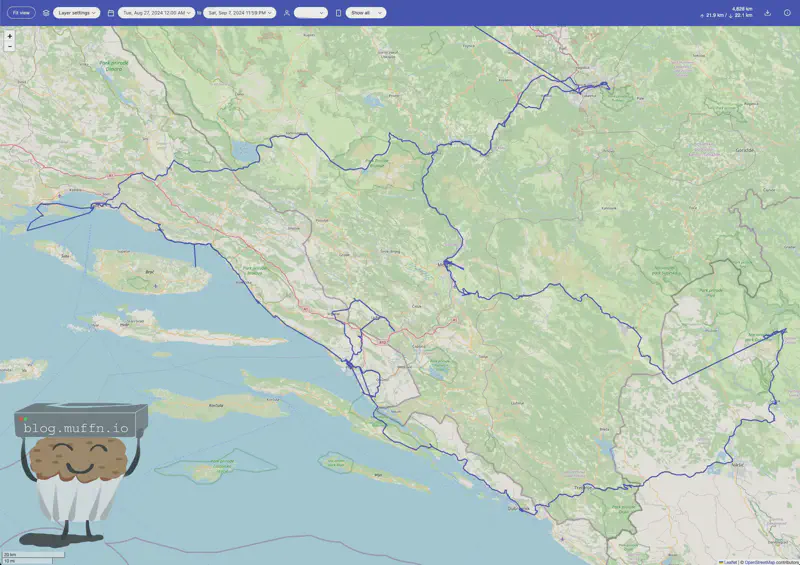Expand the Show all device filter
Screen dimensions: 800x565
point(365,13)
